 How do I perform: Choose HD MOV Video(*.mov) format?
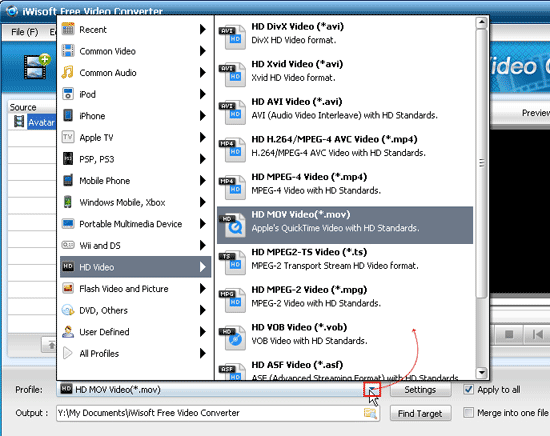(345, 225)
